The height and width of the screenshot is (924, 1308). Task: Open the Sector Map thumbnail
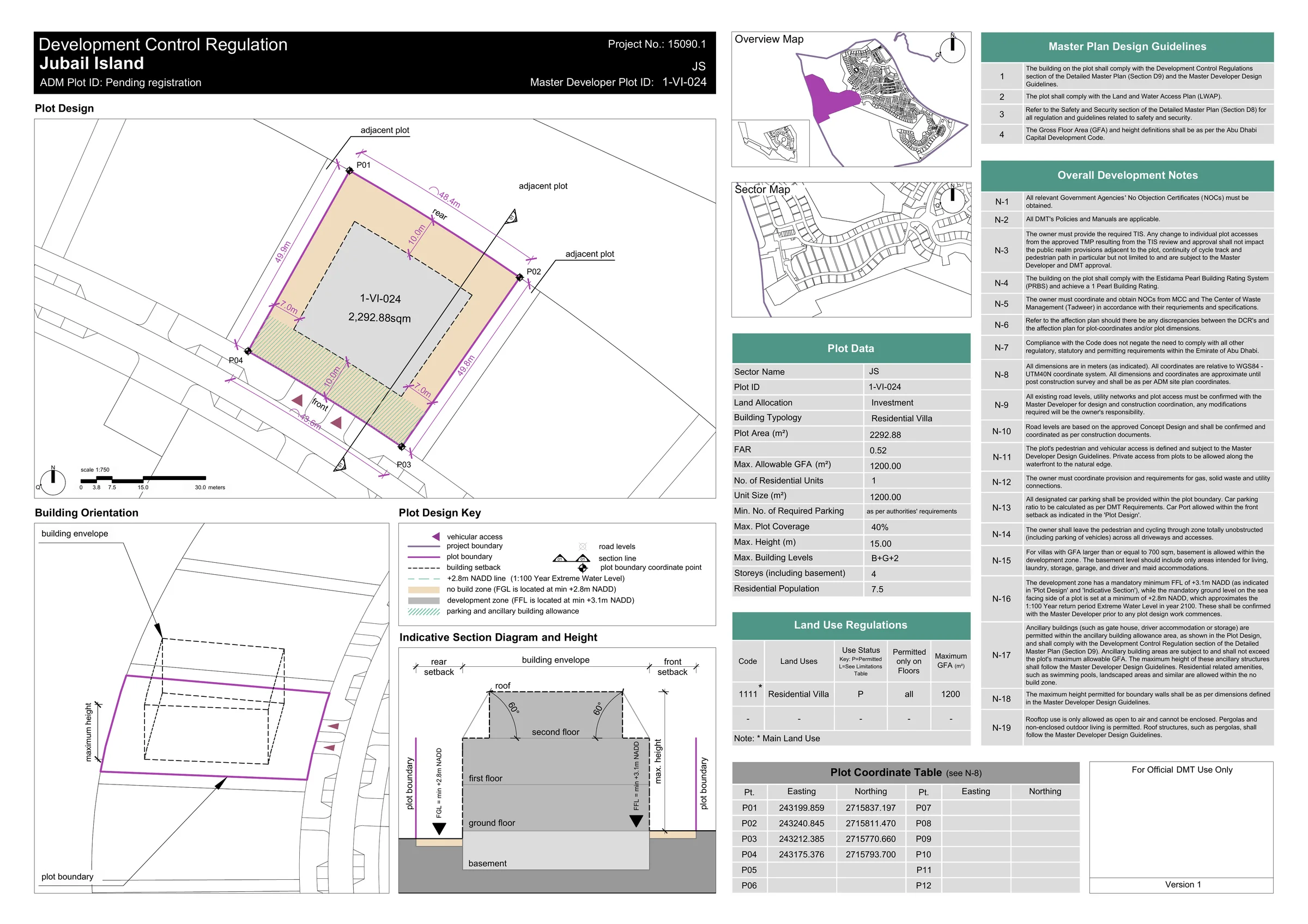point(851,250)
